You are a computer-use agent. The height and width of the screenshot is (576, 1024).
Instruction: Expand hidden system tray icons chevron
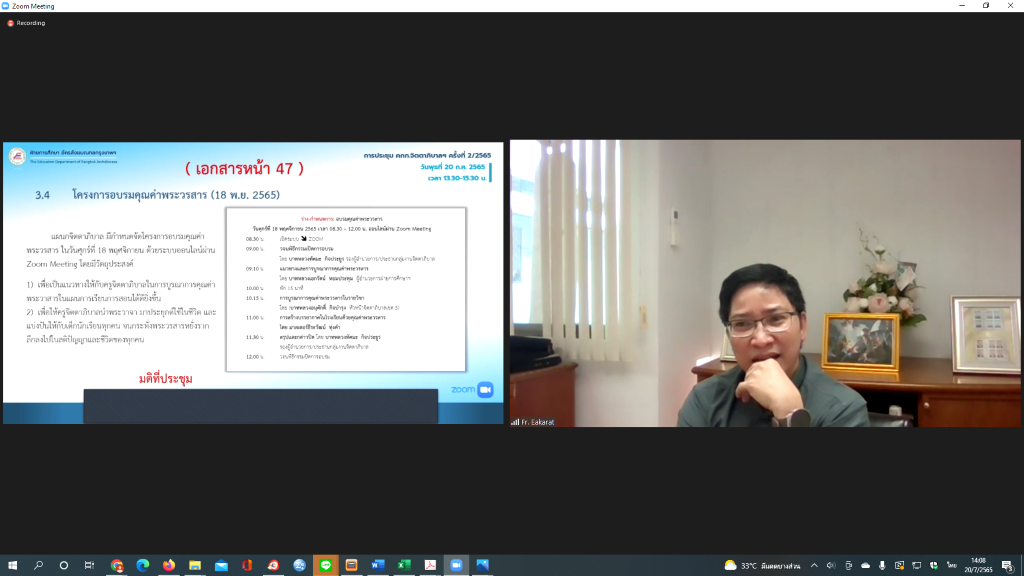click(814, 566)
